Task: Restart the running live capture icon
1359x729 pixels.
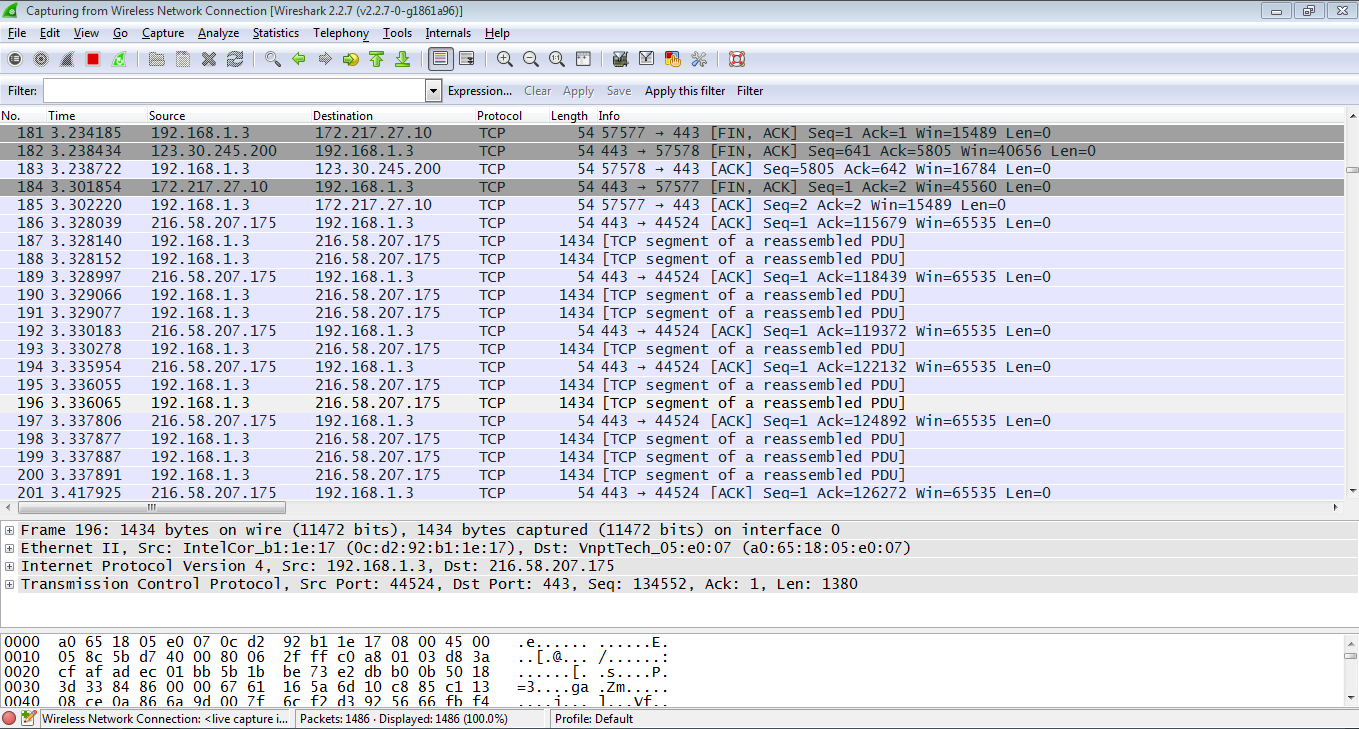Action: [x=119, y=59]
